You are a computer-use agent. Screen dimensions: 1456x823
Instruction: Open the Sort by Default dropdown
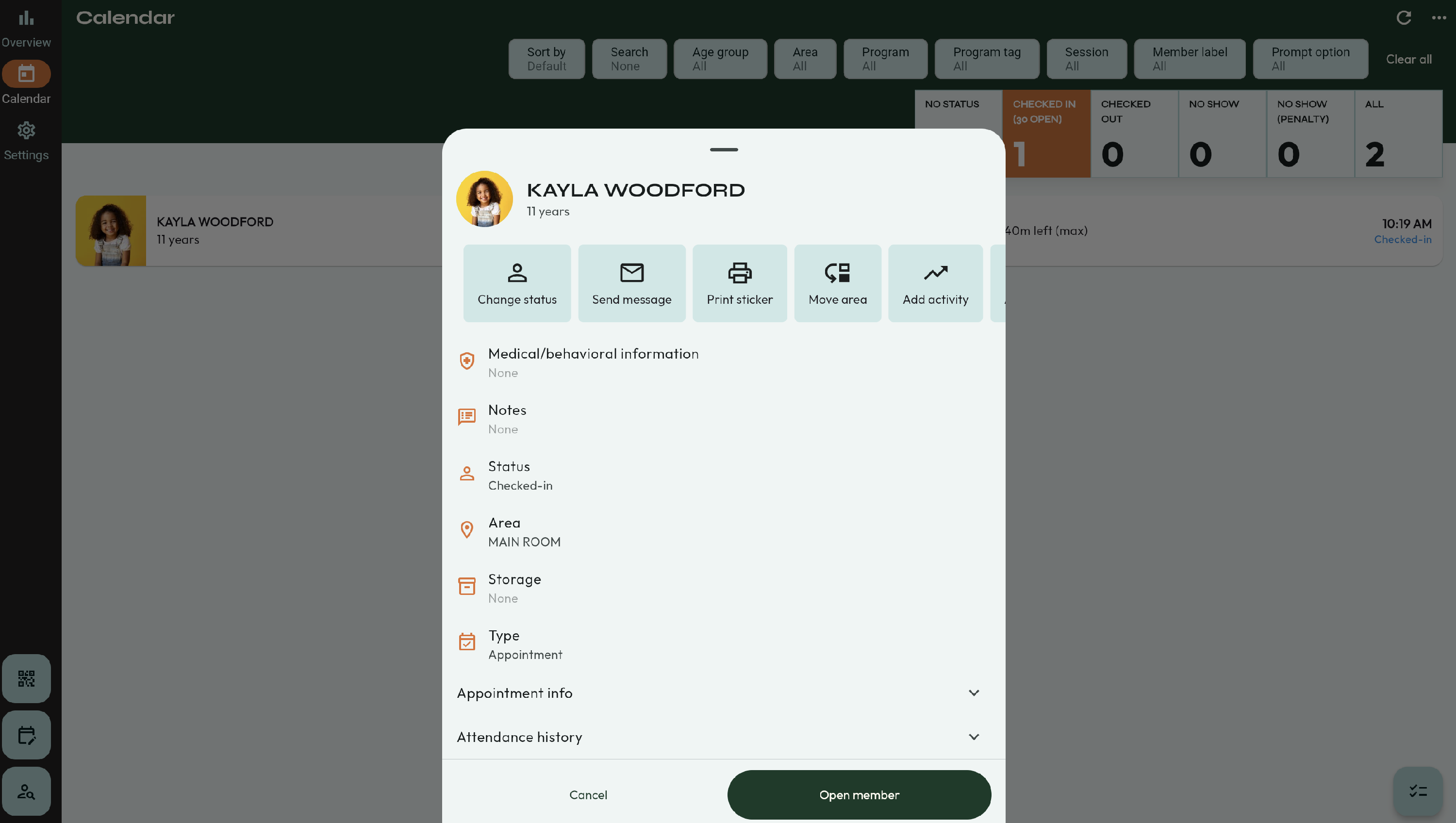tap(546, 59)
